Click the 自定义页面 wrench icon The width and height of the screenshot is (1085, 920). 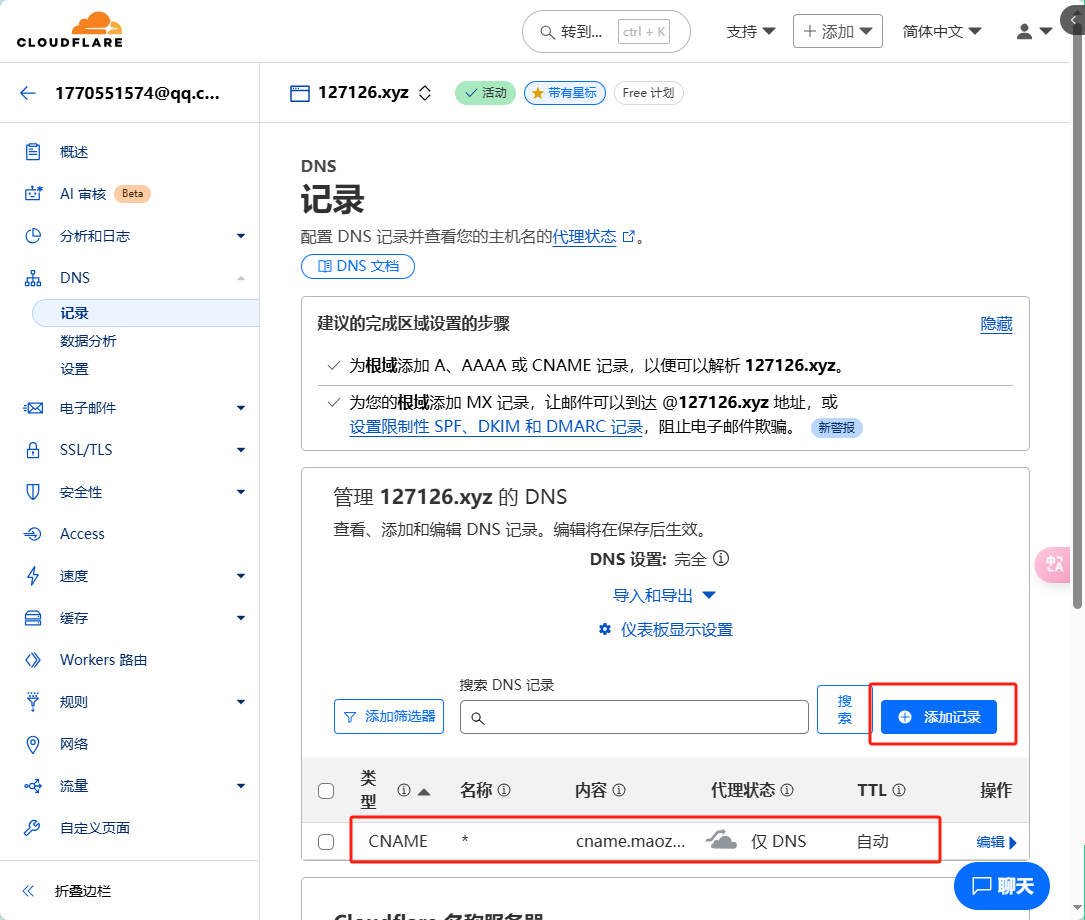[33, 828]
